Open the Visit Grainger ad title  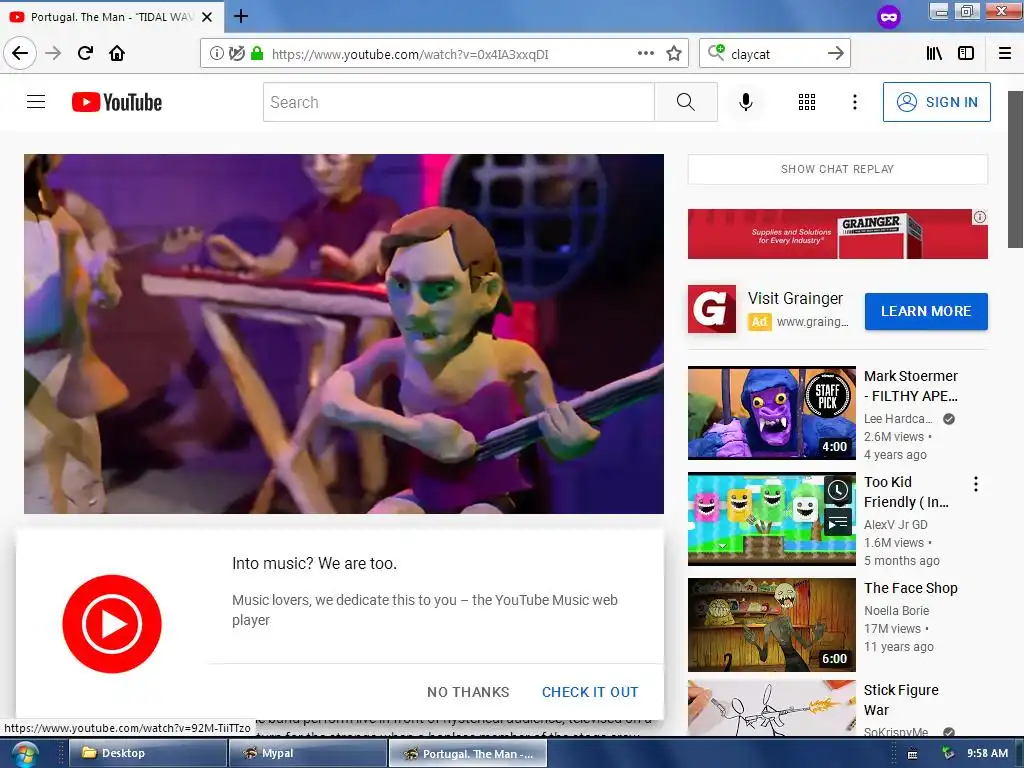(x=795, y=298)
